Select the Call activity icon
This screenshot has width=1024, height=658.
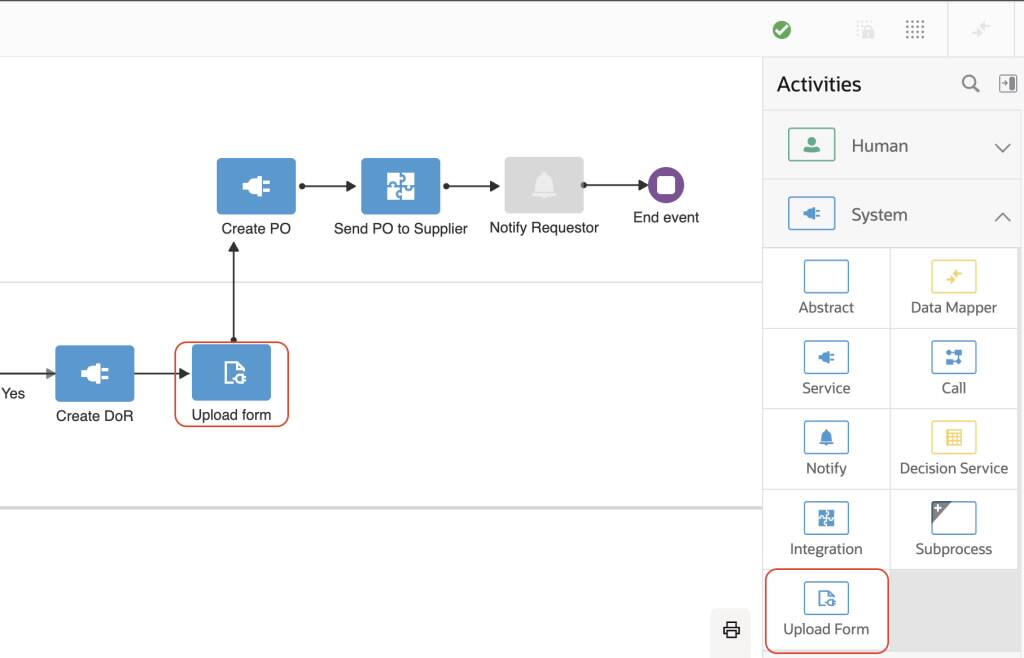pos(953,357)
